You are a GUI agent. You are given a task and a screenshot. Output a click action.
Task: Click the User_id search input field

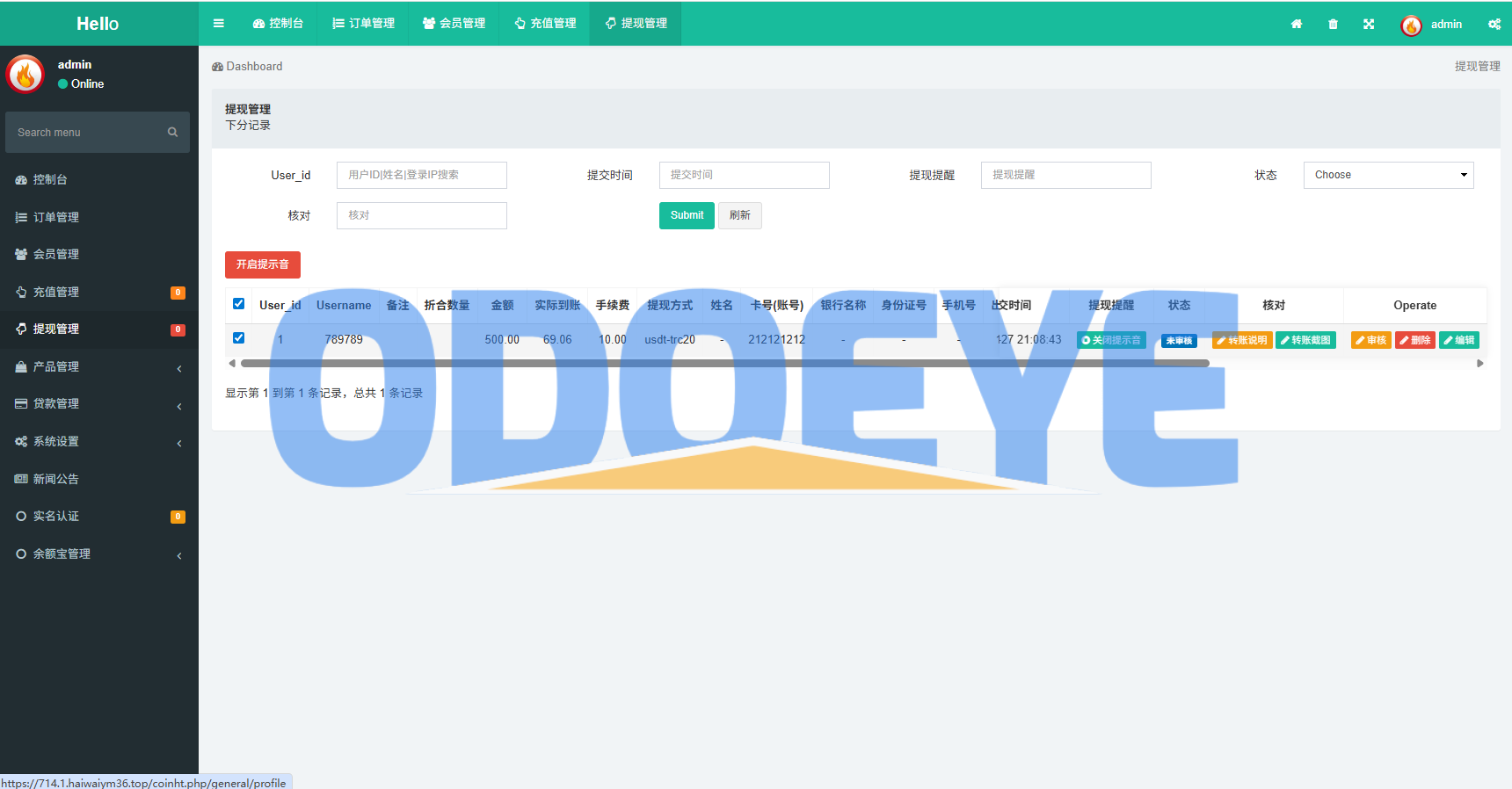coord(422,175)
